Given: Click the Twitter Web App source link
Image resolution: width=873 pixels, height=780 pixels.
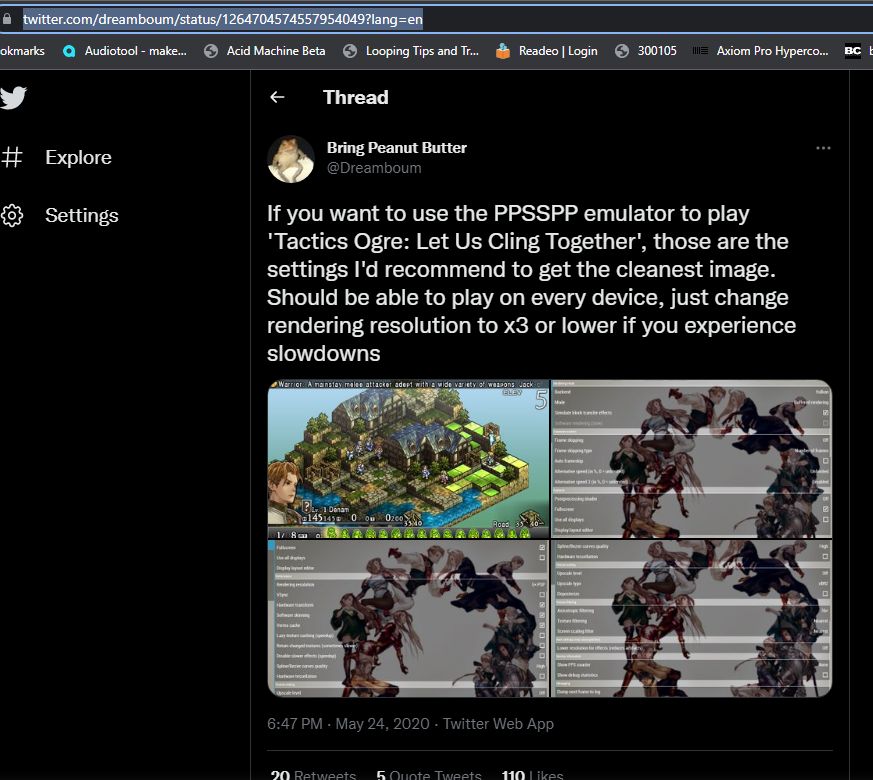Looking at the screenshot, I should [498, 724].
